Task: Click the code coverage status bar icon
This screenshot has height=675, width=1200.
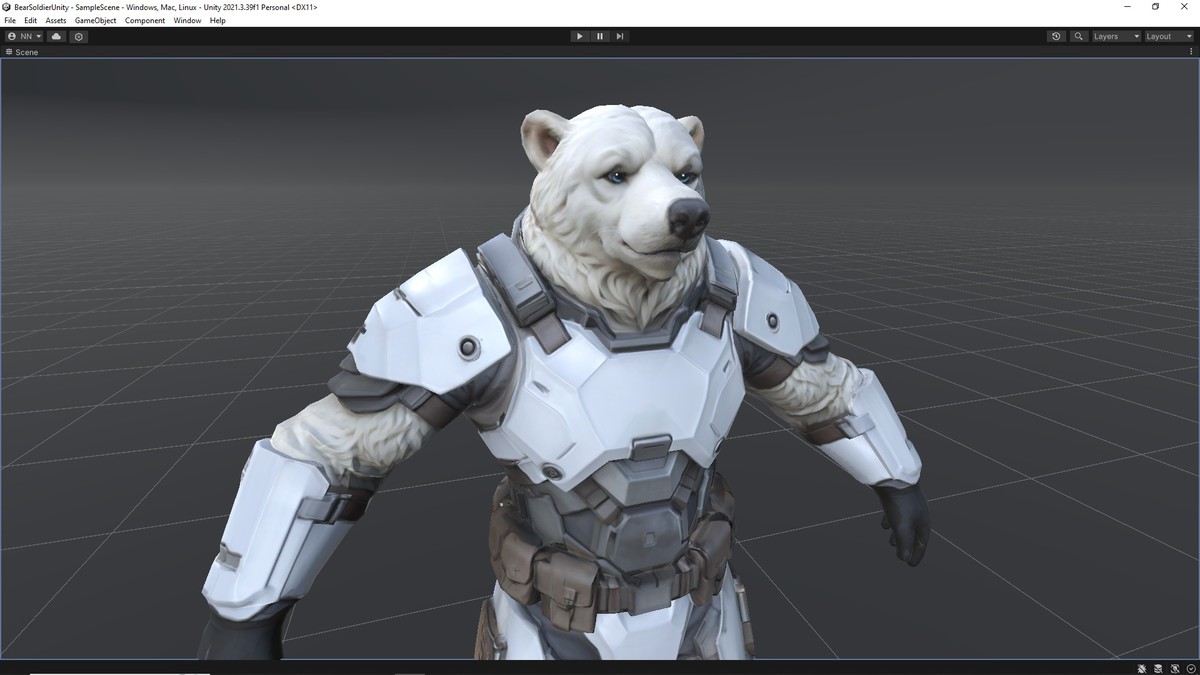Action: pyautogui.click(x=1173, y=668)
